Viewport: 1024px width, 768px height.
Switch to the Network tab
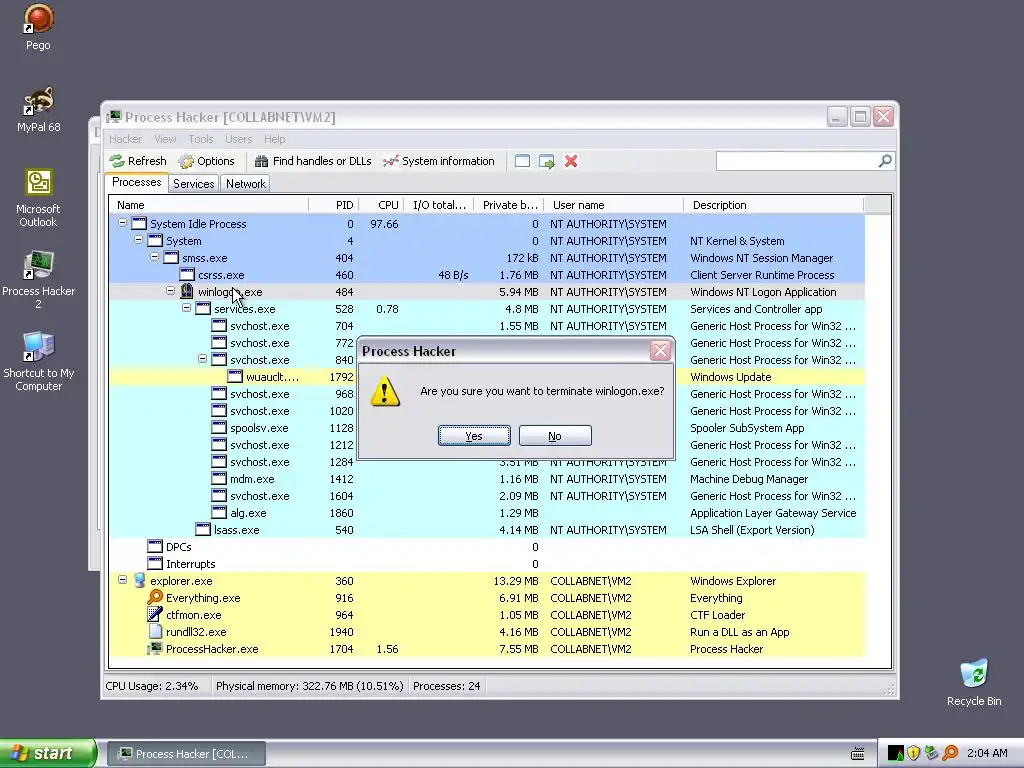(x=246, y=184)
